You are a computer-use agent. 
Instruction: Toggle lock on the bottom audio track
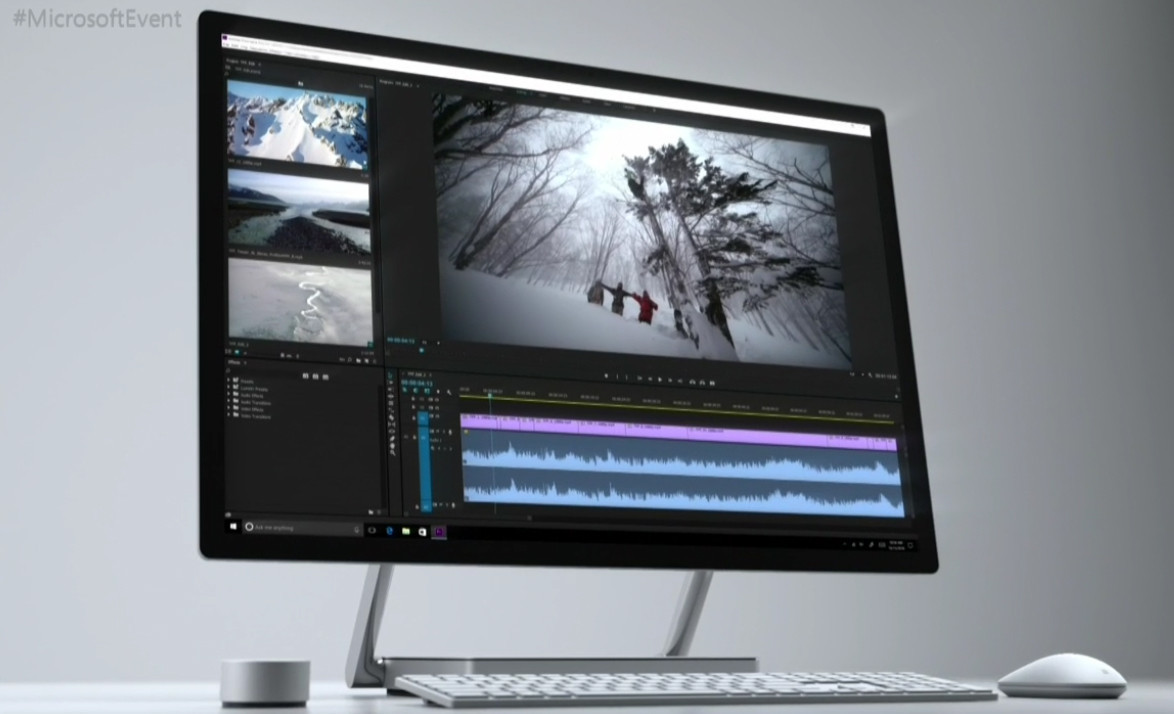(x=416, y=507)
